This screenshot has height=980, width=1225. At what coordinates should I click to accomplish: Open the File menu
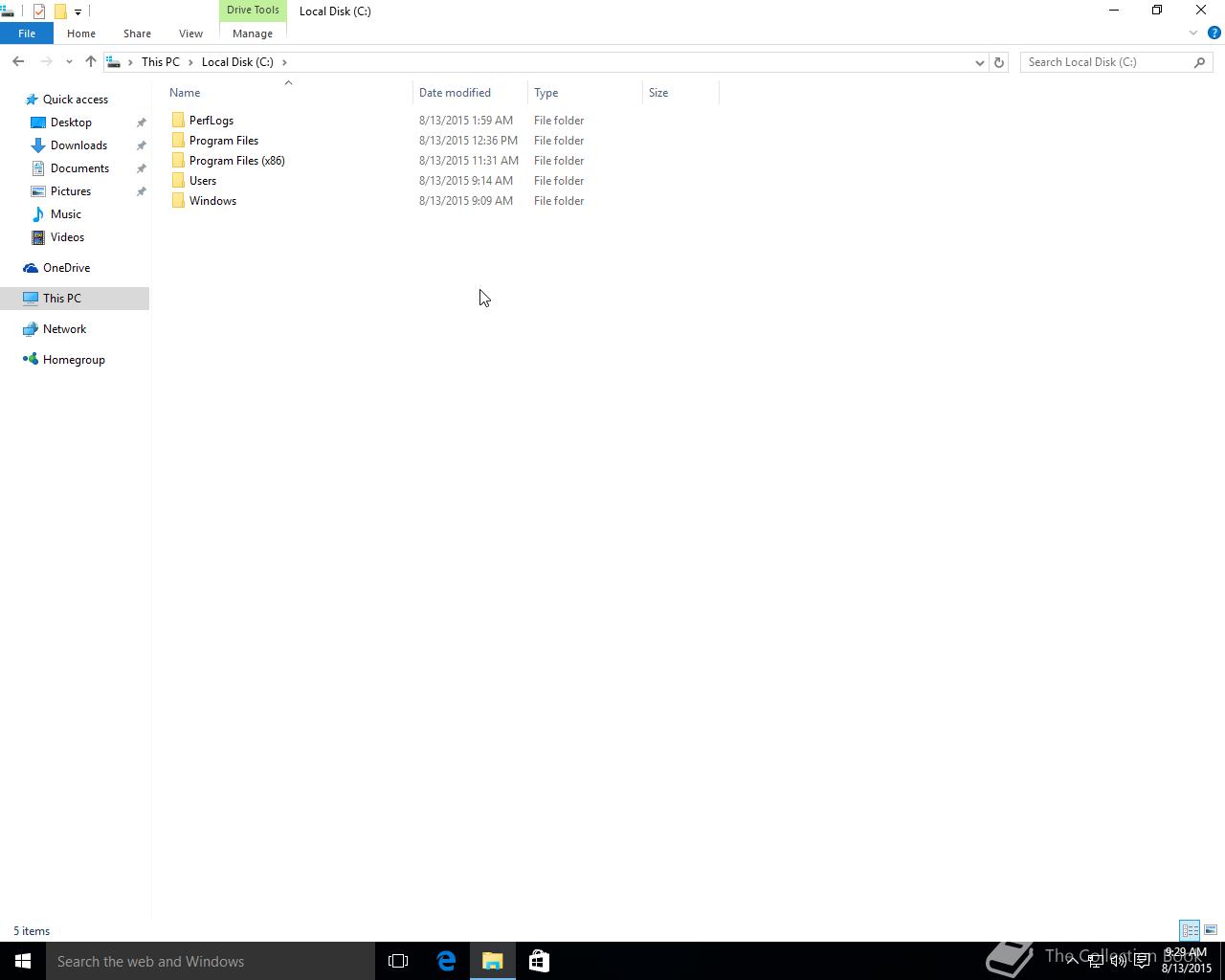(x=27, y=33)
